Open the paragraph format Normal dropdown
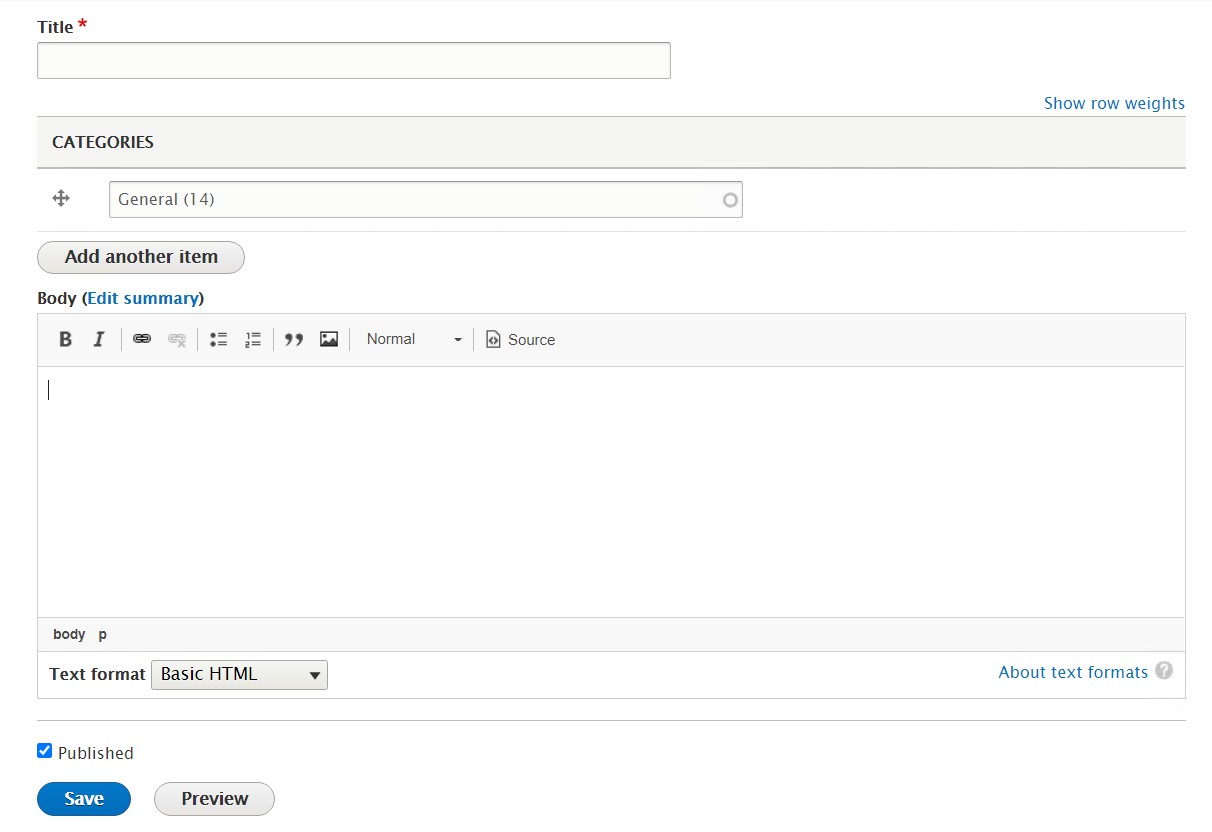Image resolution: width=1212 pixels, height=832 pixels. (413, 339)
